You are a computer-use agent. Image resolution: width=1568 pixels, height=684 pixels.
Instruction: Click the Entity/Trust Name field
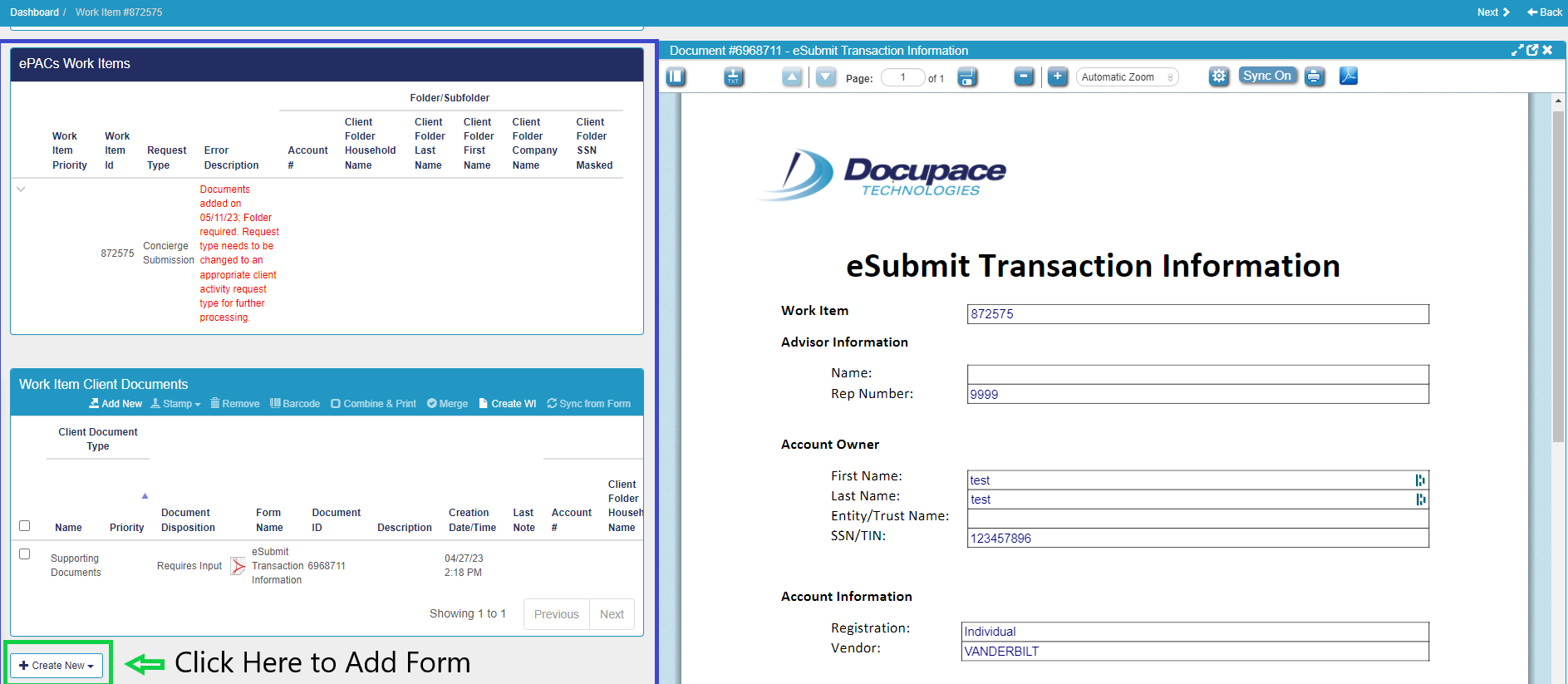pos(1197,519)
